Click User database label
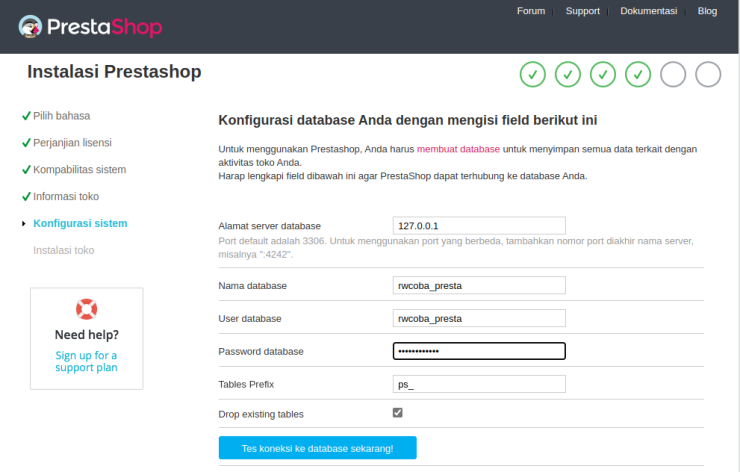This screenshot has width=740, height=472. click(x=250, y=319)
